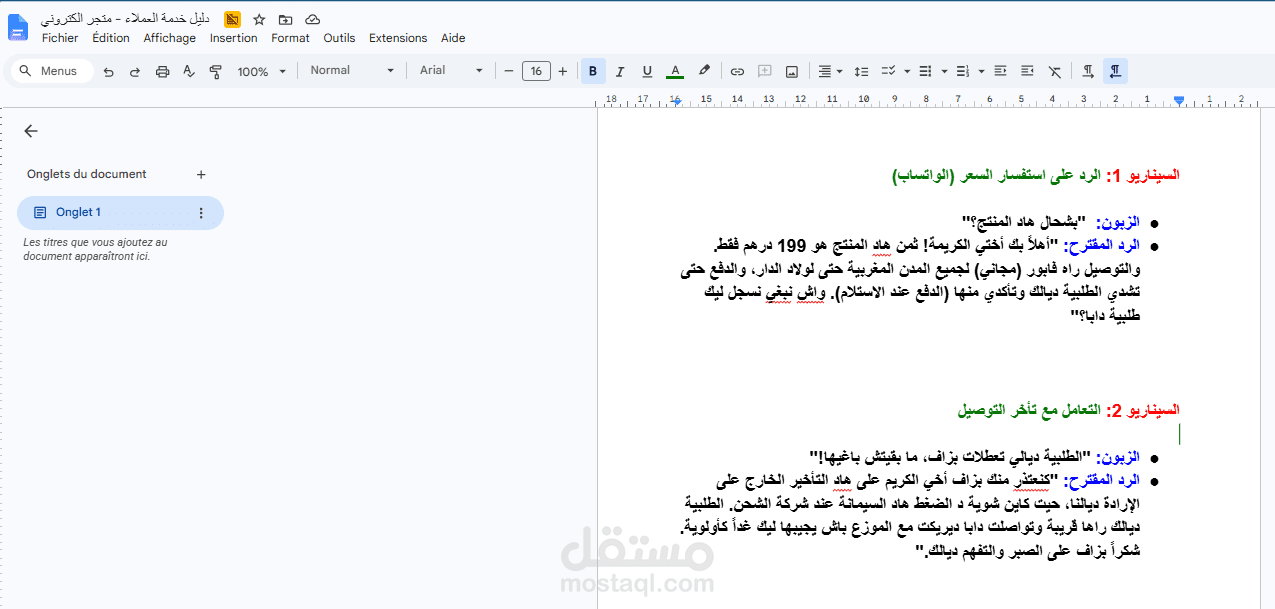Open the Aide menu

pos(453,38)
